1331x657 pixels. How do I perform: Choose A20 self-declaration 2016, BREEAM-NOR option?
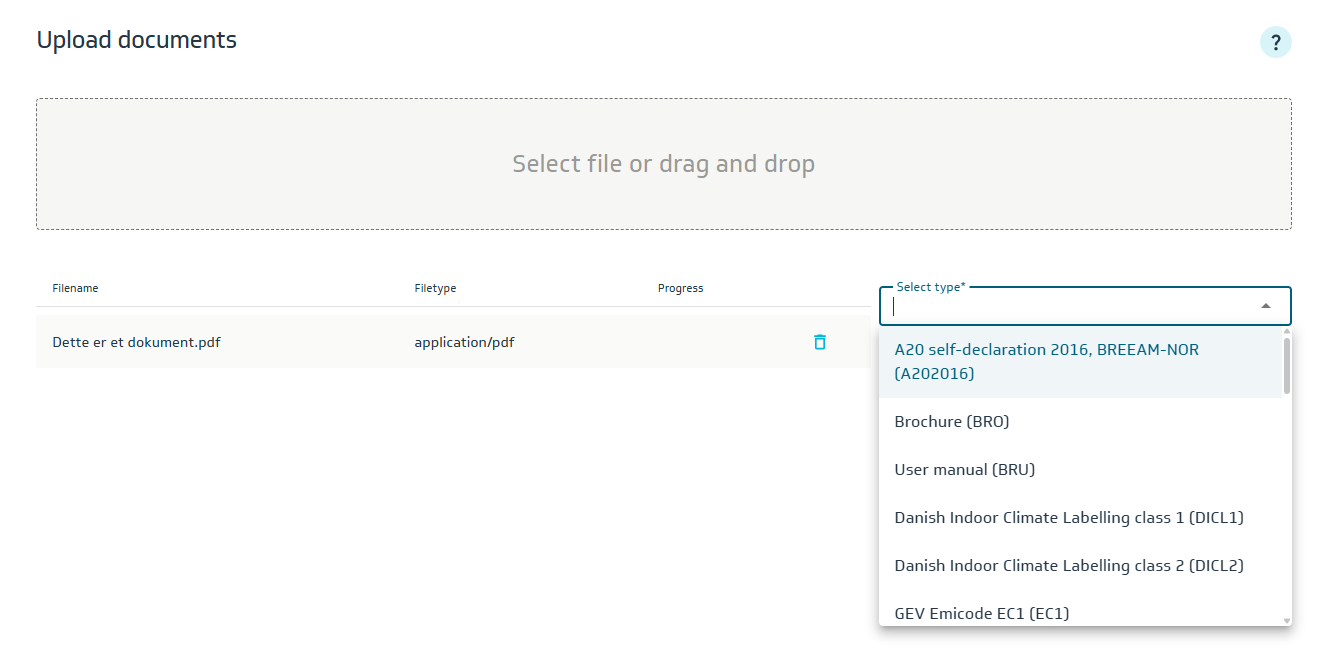pyautogui.click(x=1046, y=362)
